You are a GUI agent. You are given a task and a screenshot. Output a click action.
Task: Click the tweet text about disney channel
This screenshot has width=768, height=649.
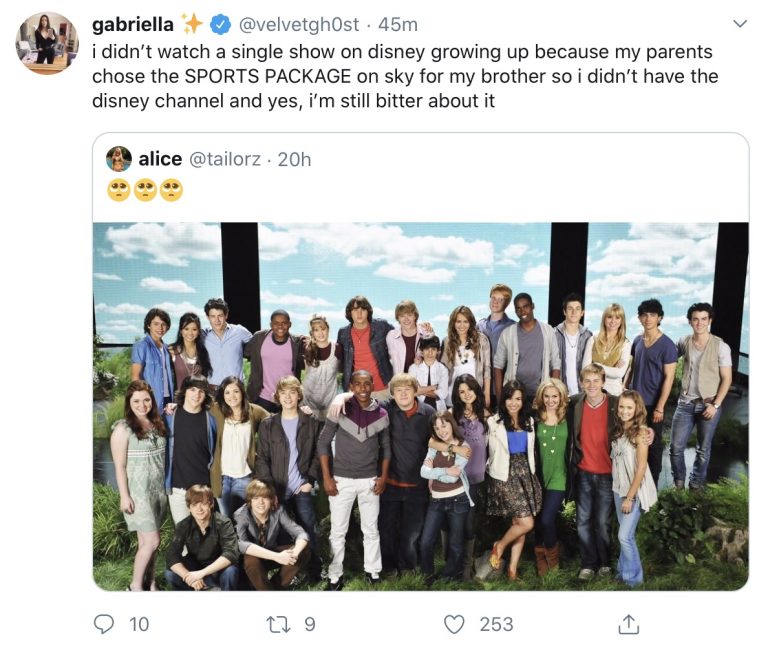(405, 76)
